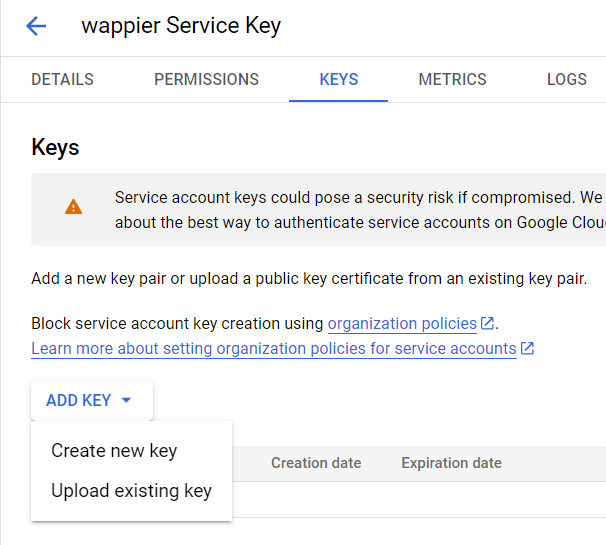This screenshot has width=606, height=545.
Task: View the METRICS tab
Action: pos(452,79)
